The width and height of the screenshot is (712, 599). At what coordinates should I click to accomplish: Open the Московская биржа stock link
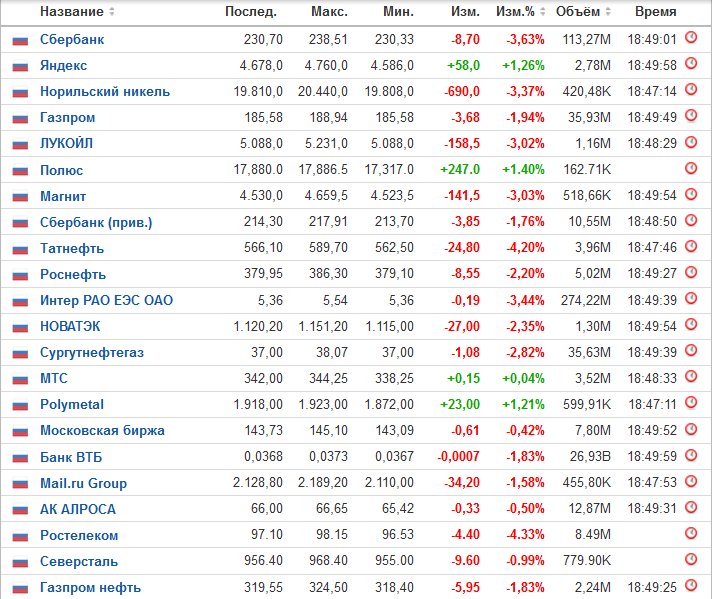(x=102, y=431)
